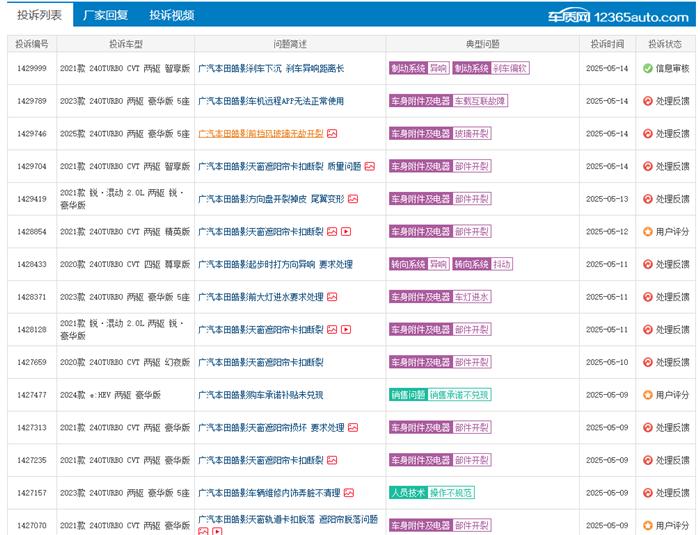The image size is (700, 535).
Task: Click the 投诉状态 column header
Action: (x=665, y=44)
